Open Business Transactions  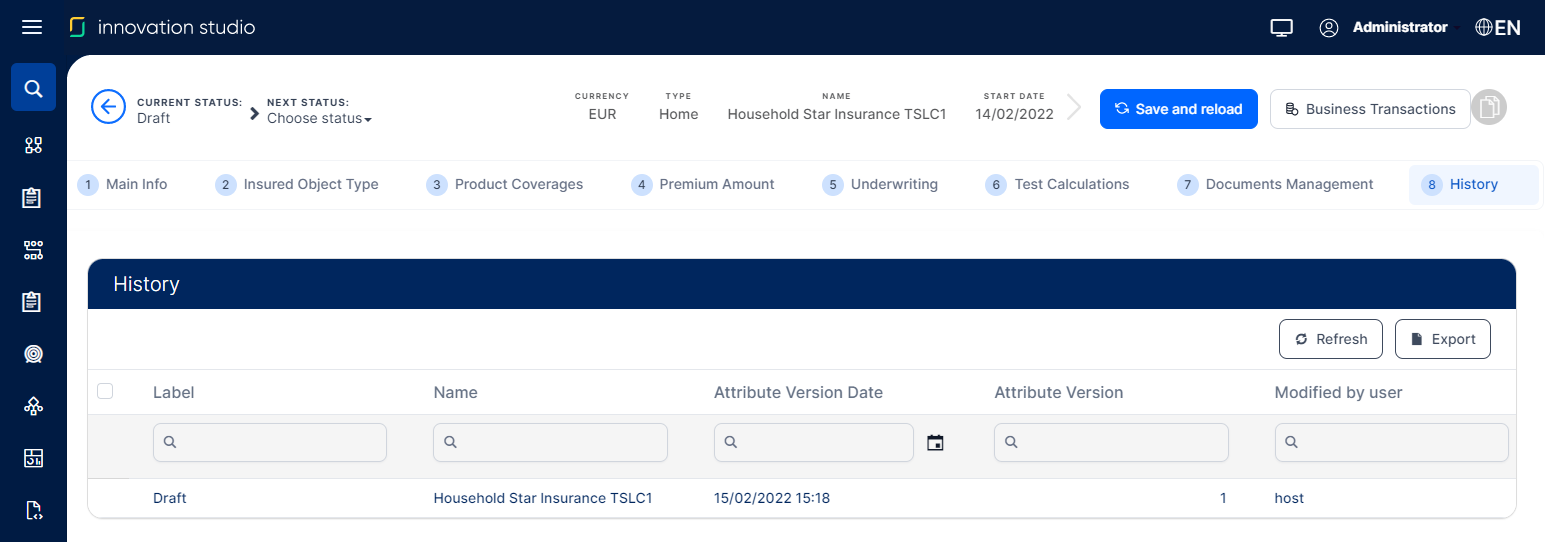(1369, 109)
